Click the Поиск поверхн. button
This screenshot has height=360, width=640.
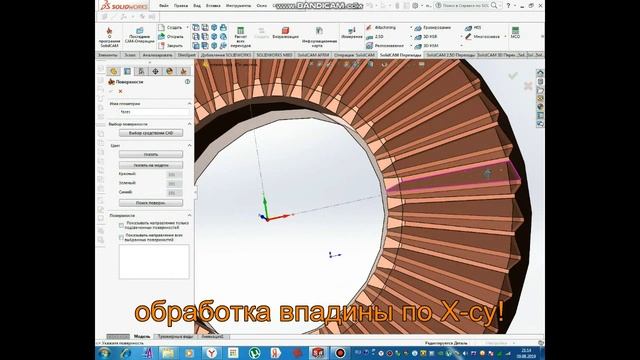tap(151, 202)
